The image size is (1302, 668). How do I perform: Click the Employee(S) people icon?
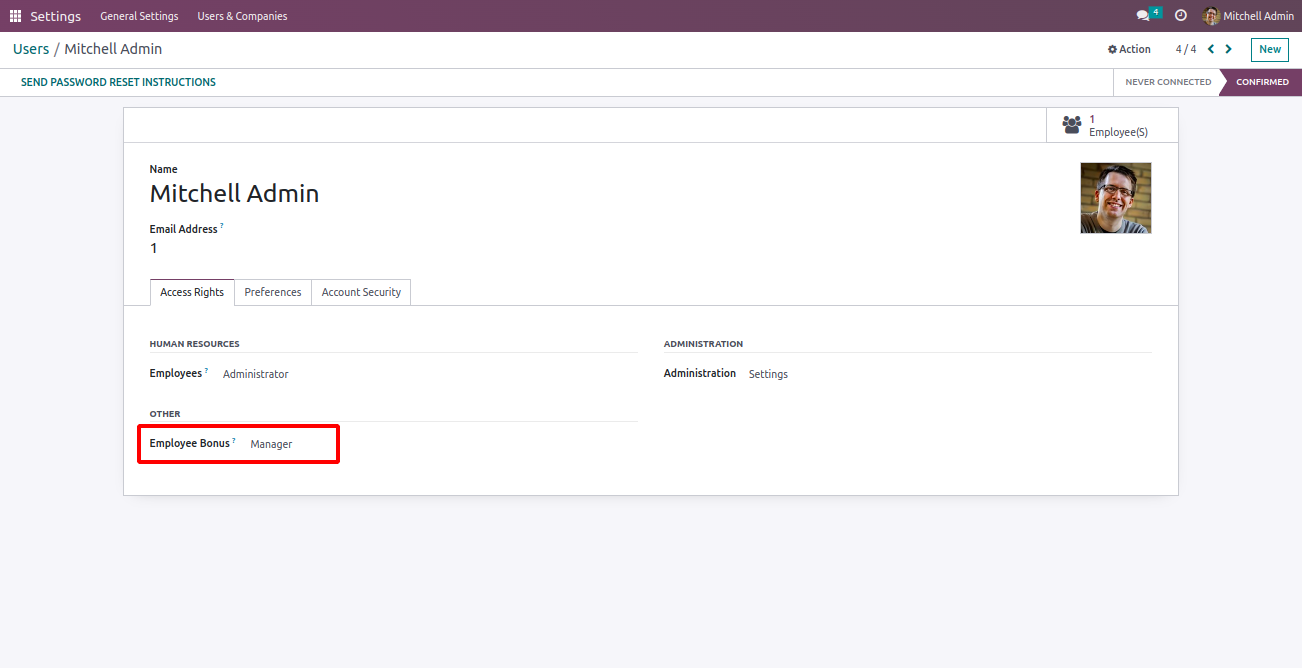tap(1072, 125)
